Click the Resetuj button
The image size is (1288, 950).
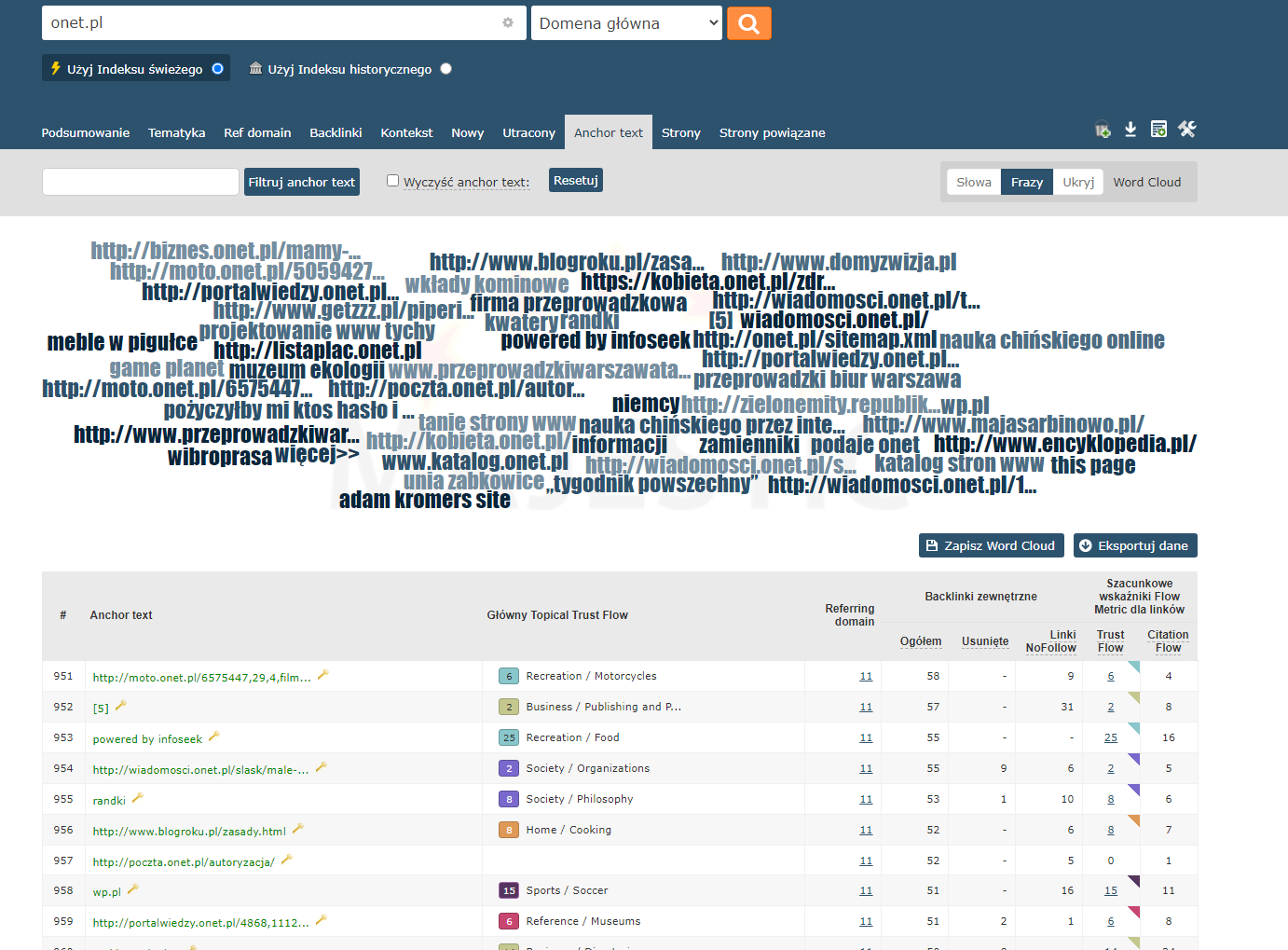pyautogui.click(x=576, y=180)
